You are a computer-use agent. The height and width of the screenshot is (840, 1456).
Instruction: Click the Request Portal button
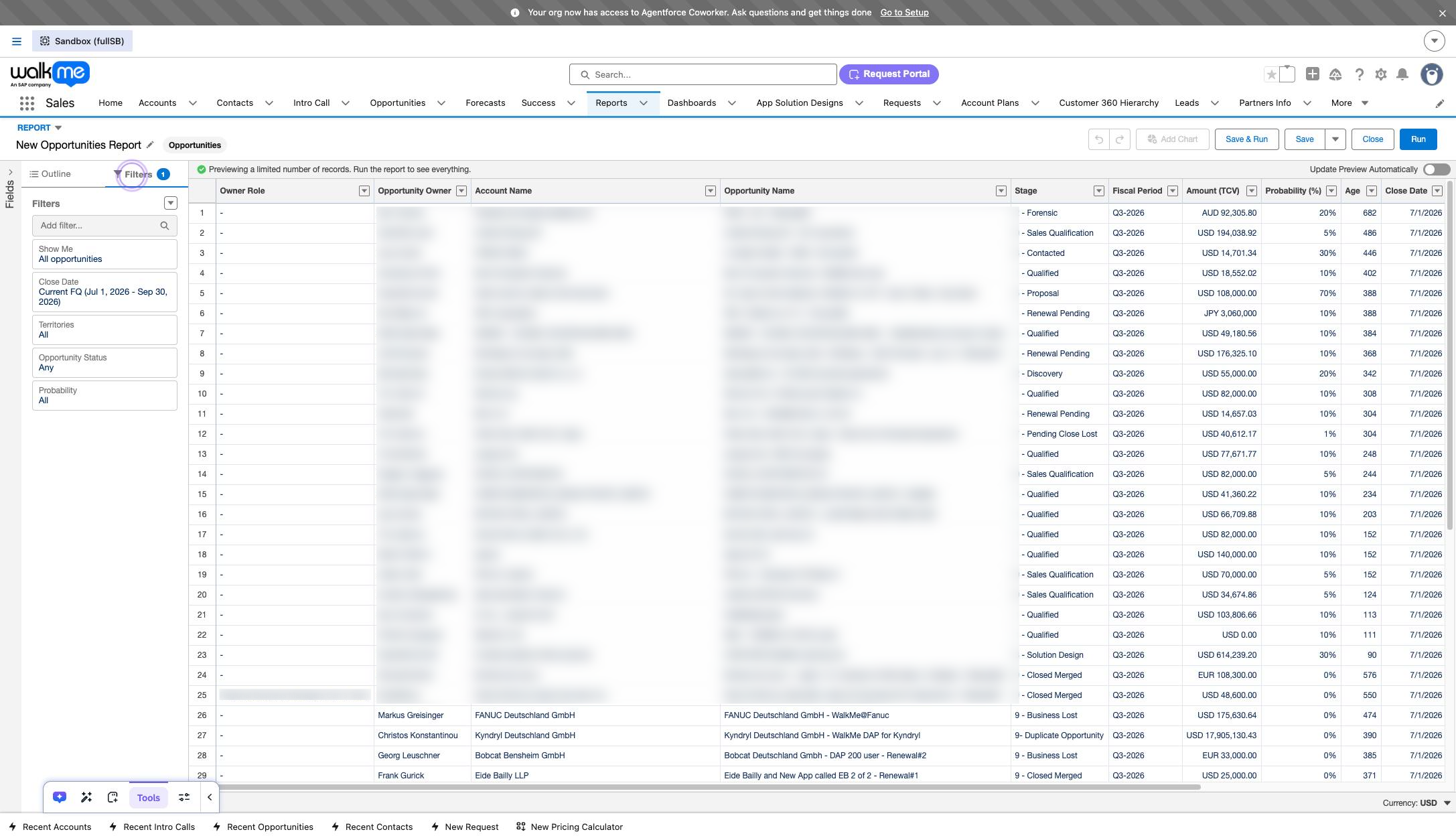pos(889,74)
